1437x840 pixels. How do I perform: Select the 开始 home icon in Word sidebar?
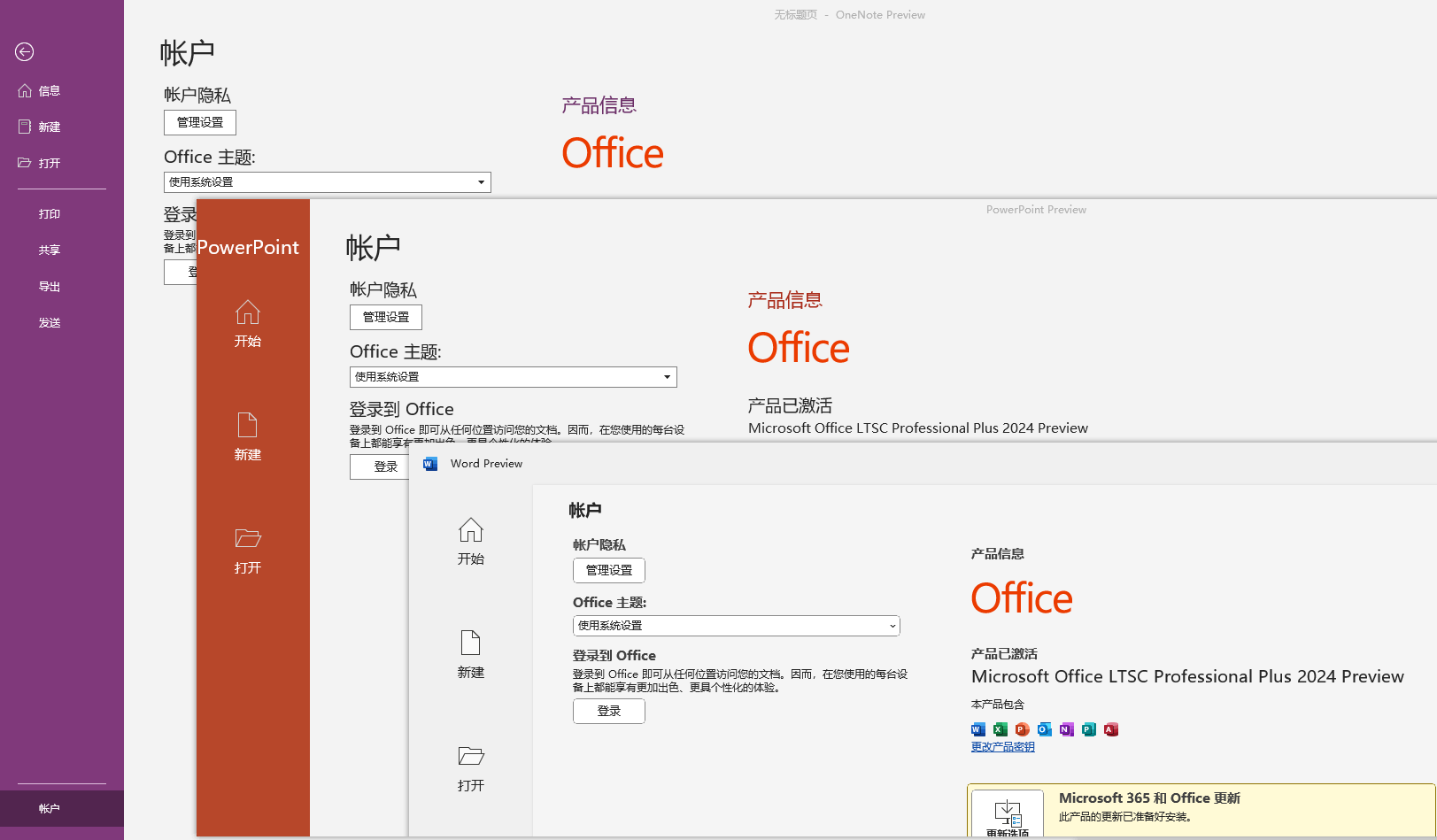pyautogui.click(x=470, y=531)
